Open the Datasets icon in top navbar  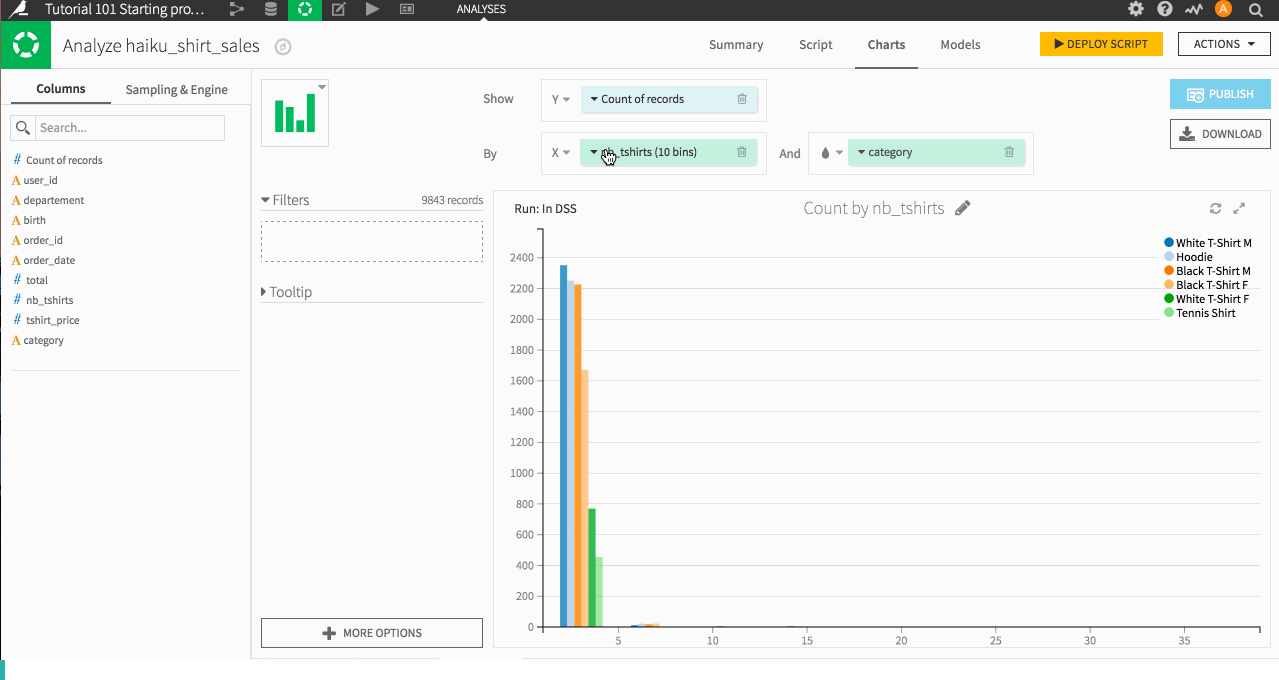[270, 9]
